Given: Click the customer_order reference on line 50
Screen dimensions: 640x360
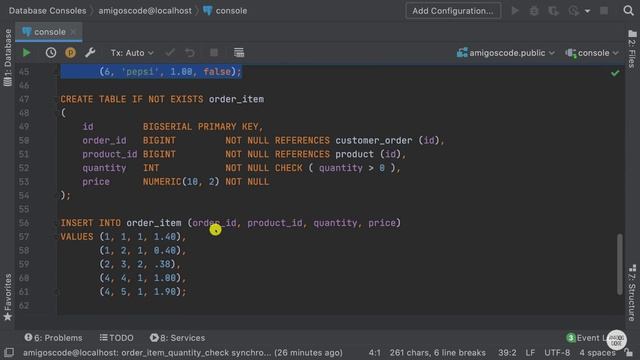Looking at the screenshot, I should (x=373, y=140).
